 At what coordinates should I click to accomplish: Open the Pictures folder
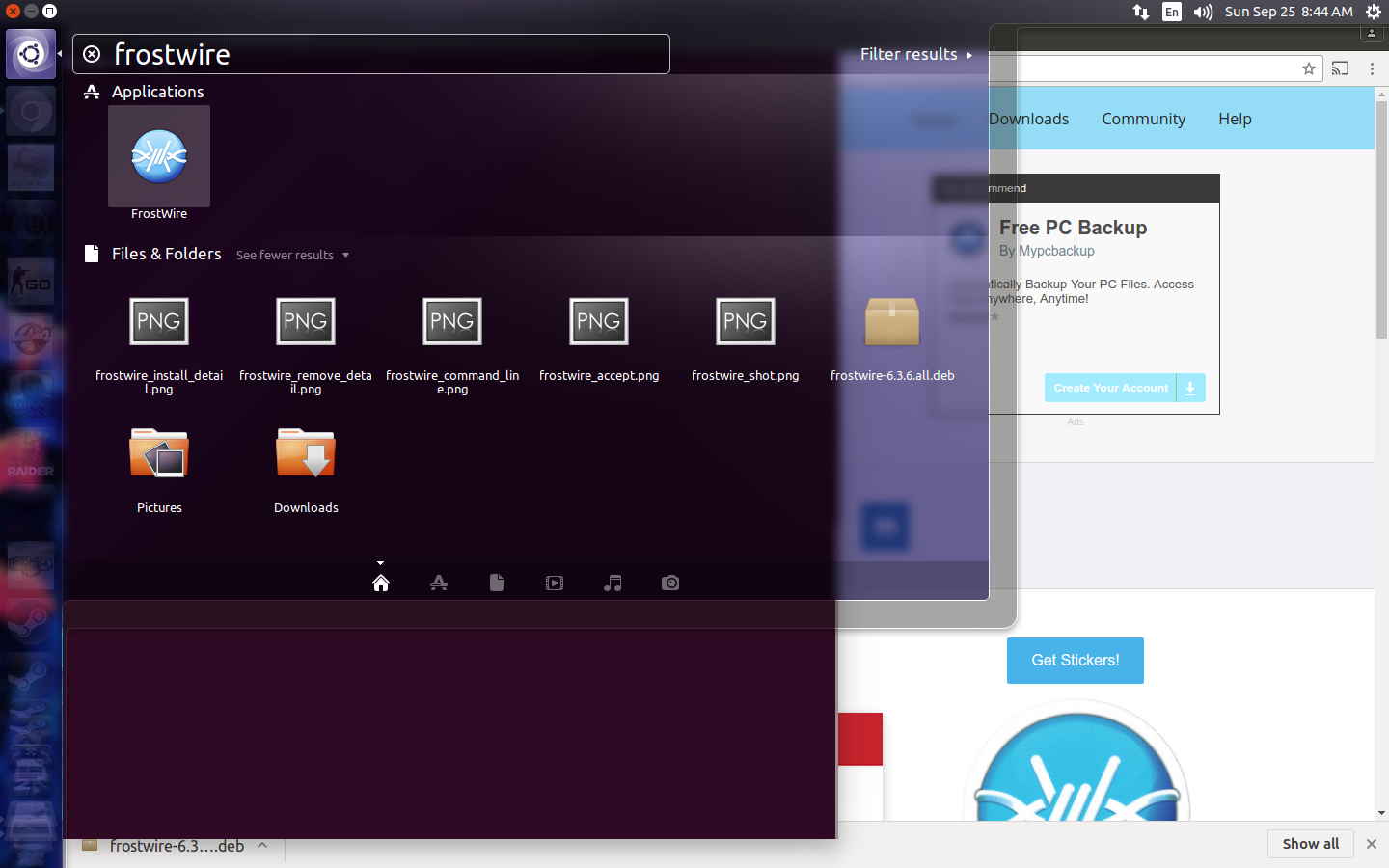(159, 471)
